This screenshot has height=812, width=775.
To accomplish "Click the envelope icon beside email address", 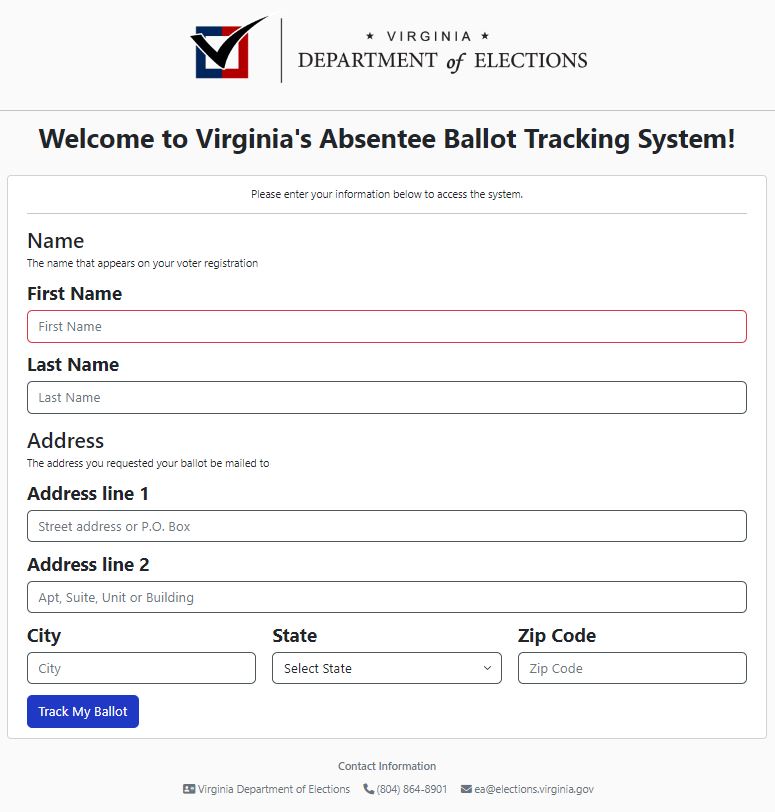I will [x=466, y=789].
